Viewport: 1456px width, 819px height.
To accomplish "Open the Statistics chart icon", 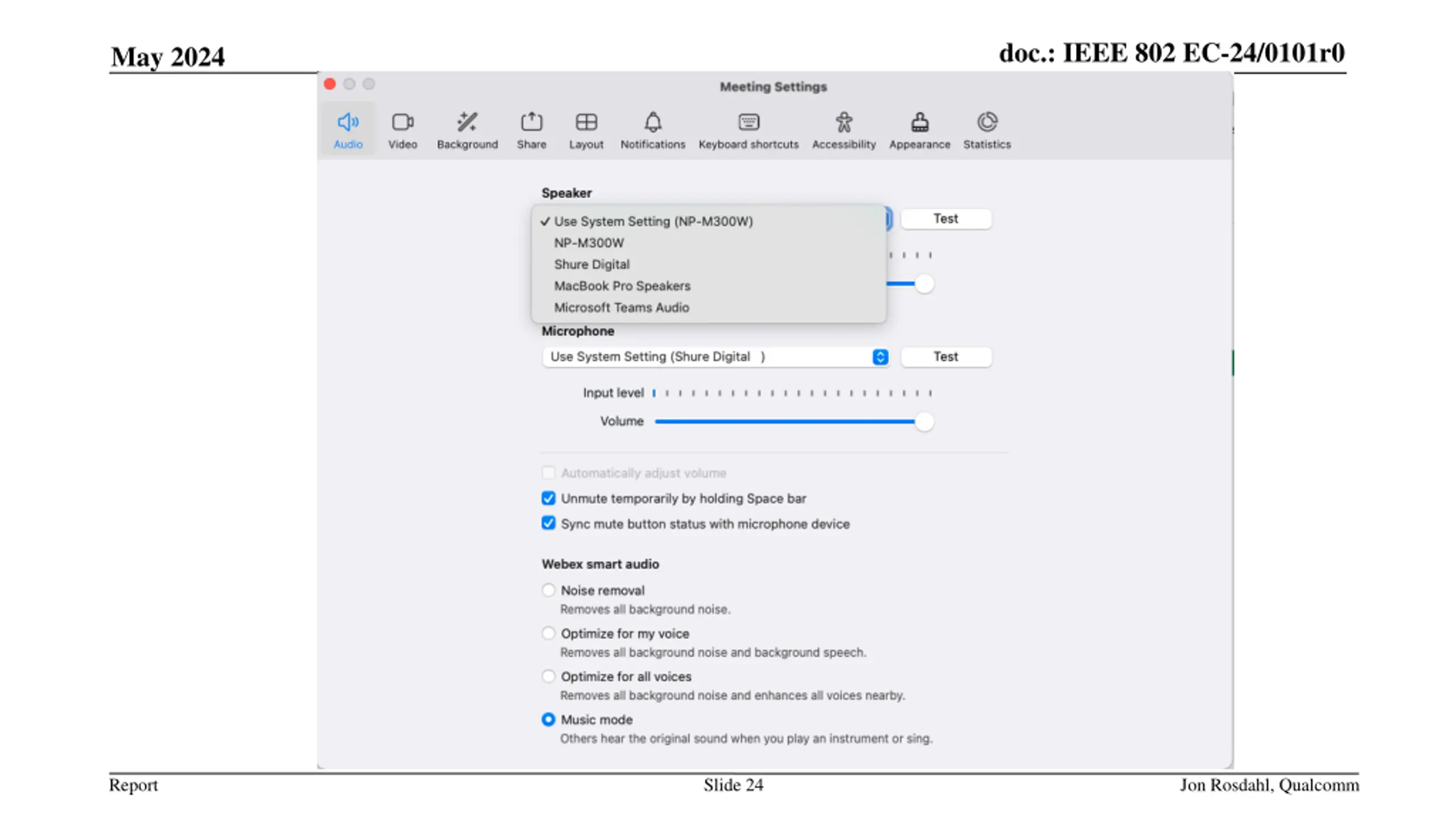I will (x=987, y=122).
